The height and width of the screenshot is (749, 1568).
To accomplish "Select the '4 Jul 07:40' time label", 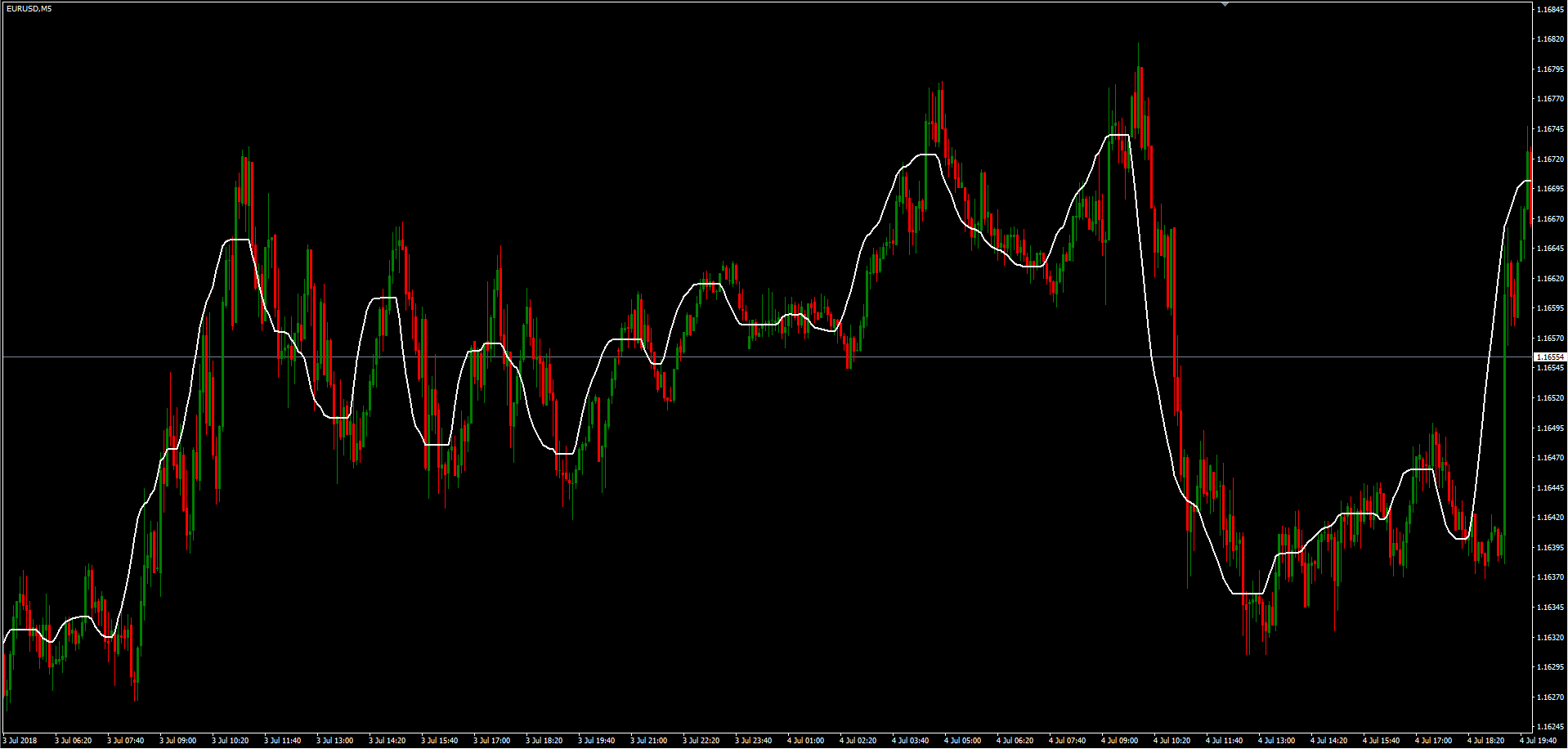I will coord(1067,741).
